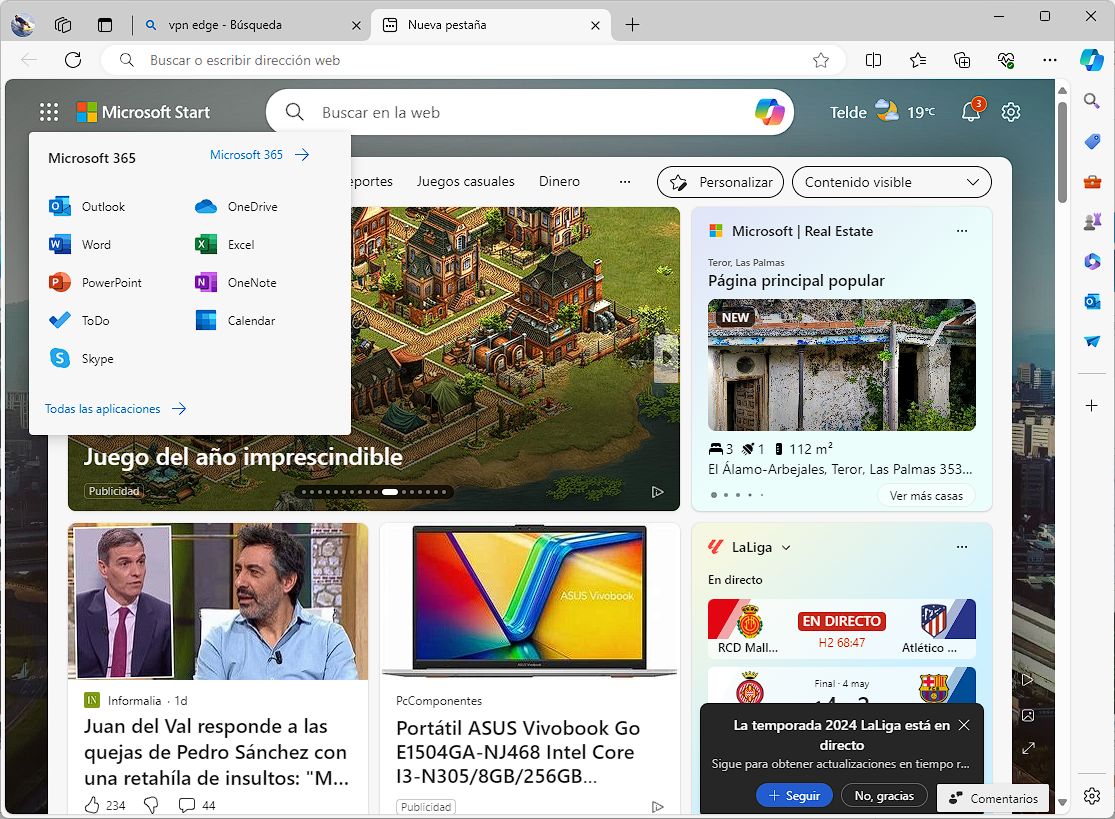
Task: Advance the featured carousel to next slide
Action: [x=666, y=358]
